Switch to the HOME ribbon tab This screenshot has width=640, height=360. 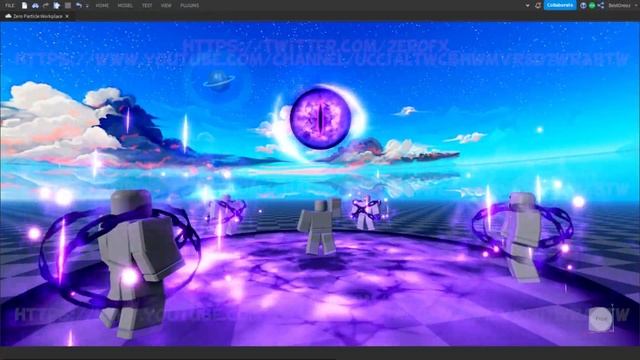click(102, 6)
